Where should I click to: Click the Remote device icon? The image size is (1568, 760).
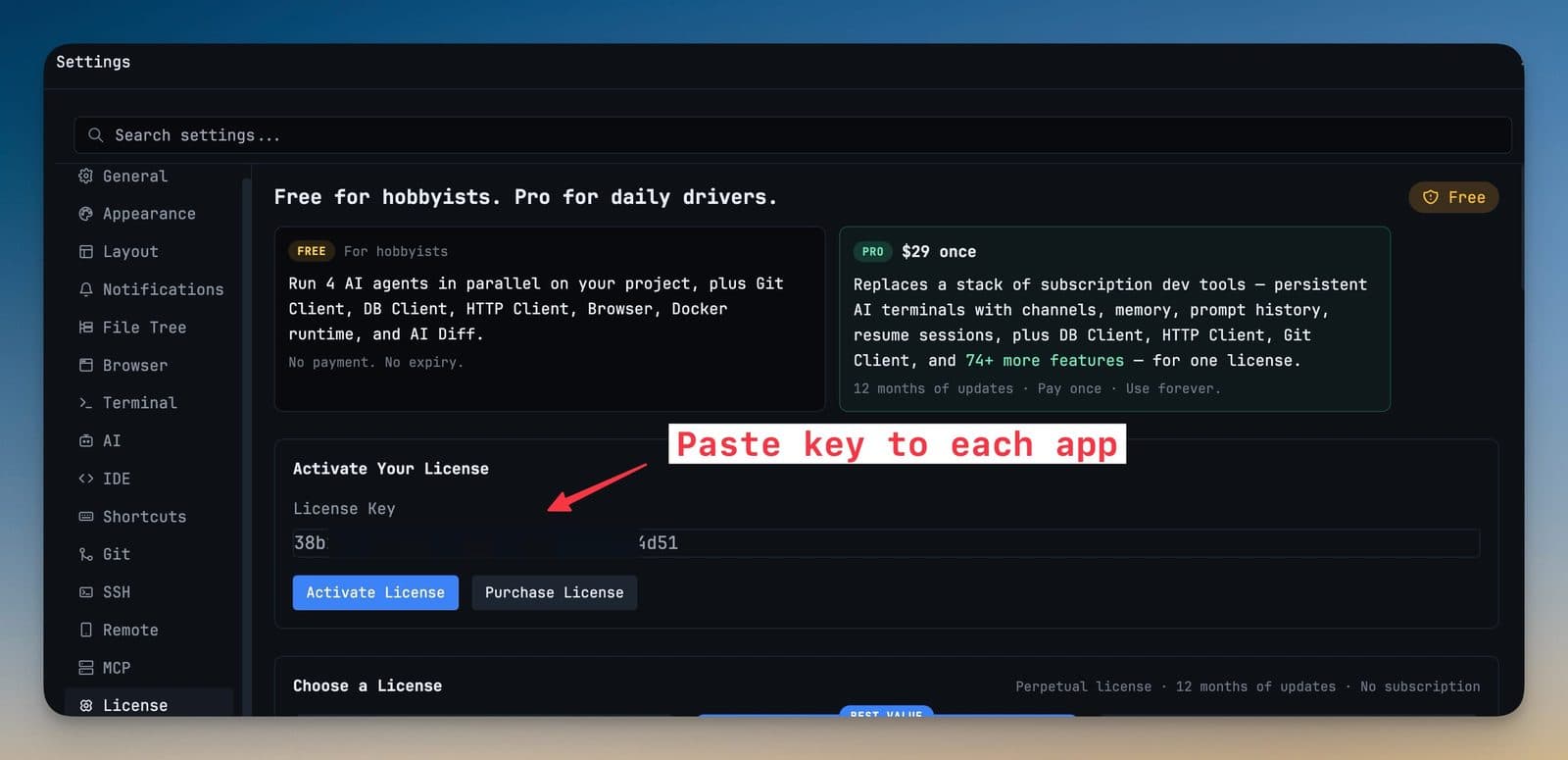pos(86,630)
